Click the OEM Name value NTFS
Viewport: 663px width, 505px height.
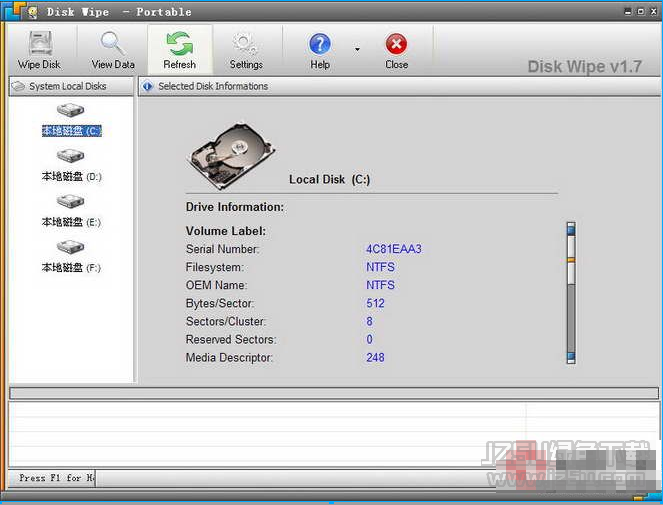[x=380, y=285]
